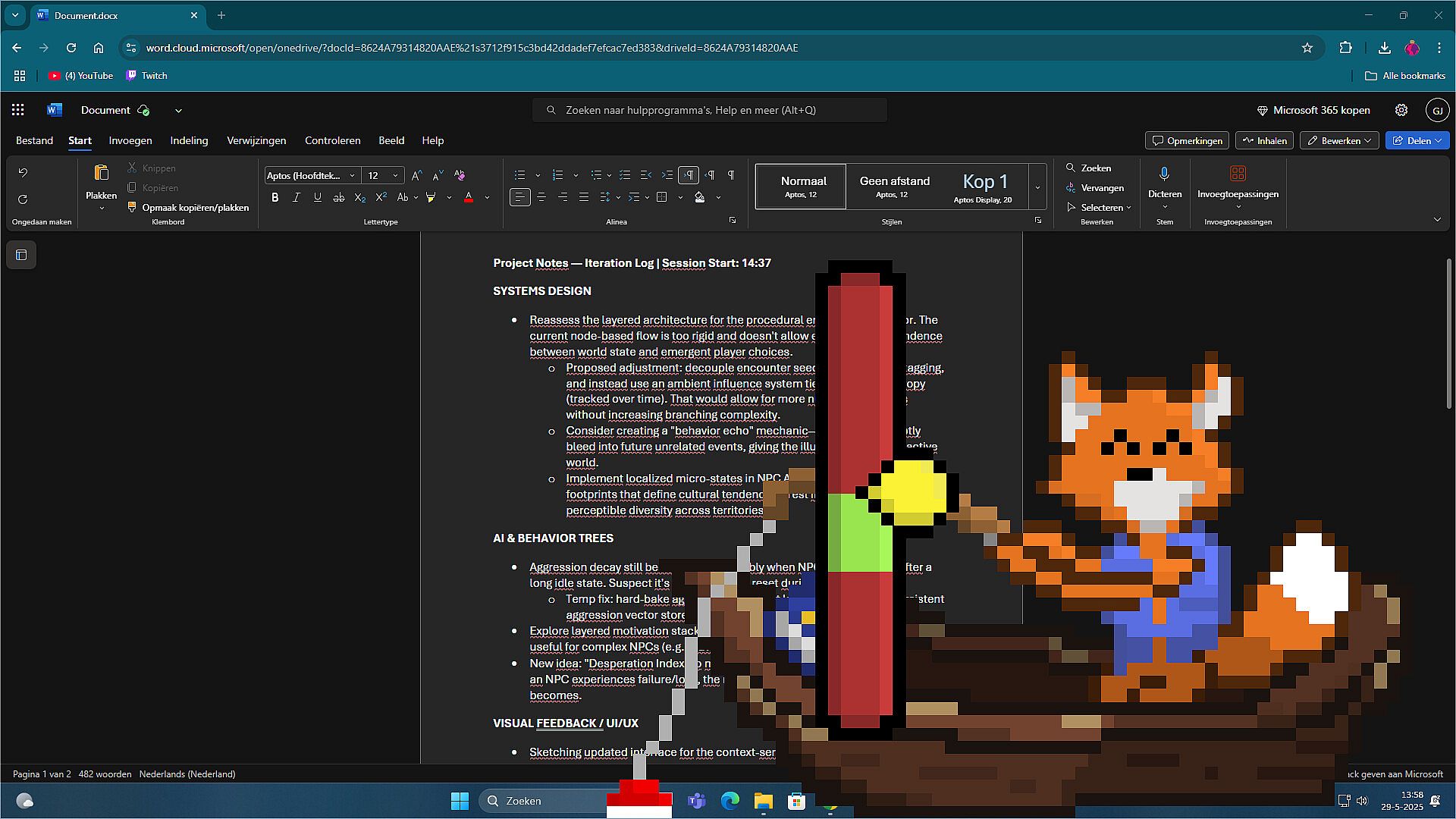The width and height of the screenshot is (1456, 819).
Task: Open the Invoegen ribbon tab
Action: click(x=130, y=140)
